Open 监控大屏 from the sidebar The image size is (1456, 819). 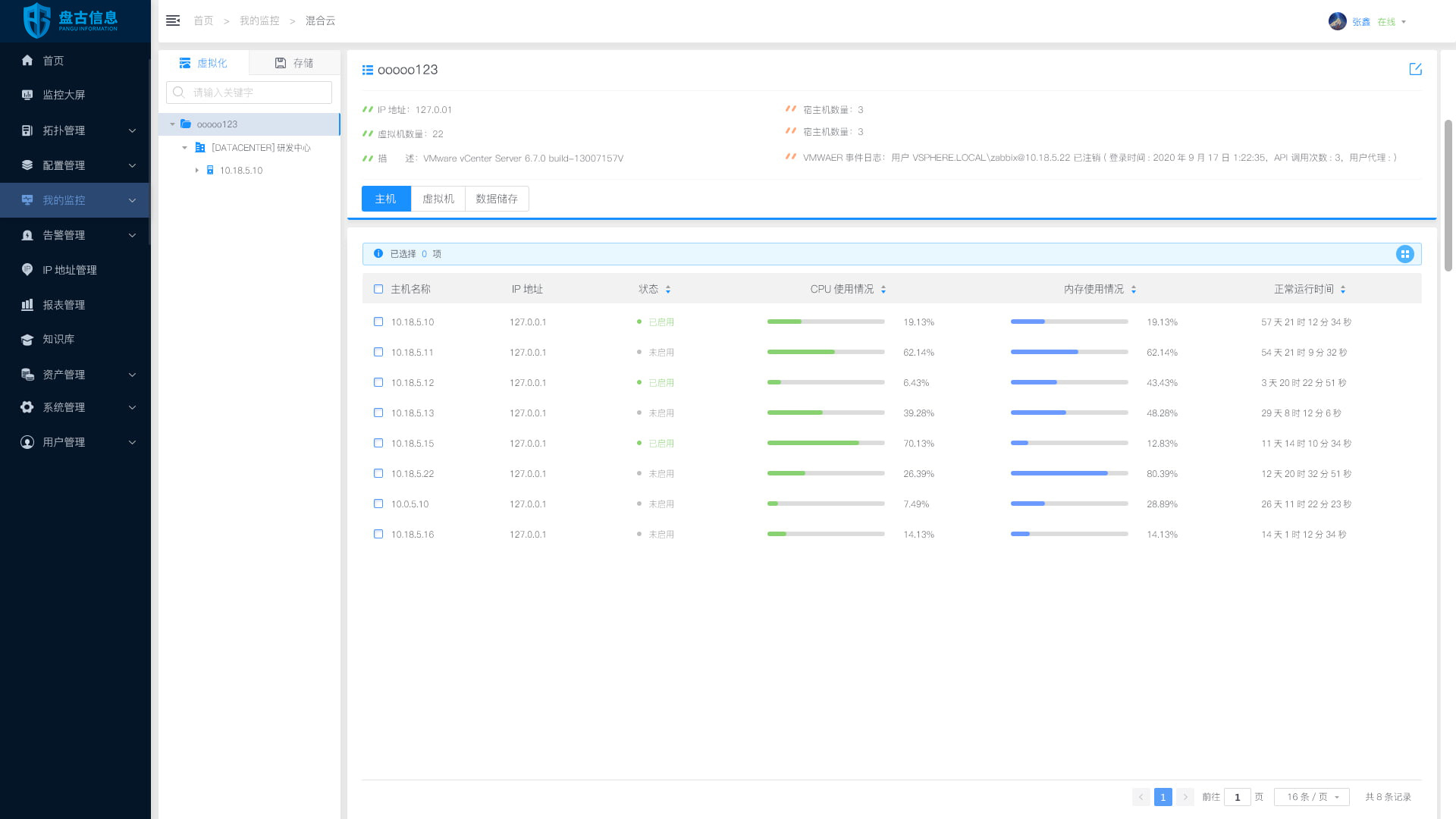pos(64,95)
